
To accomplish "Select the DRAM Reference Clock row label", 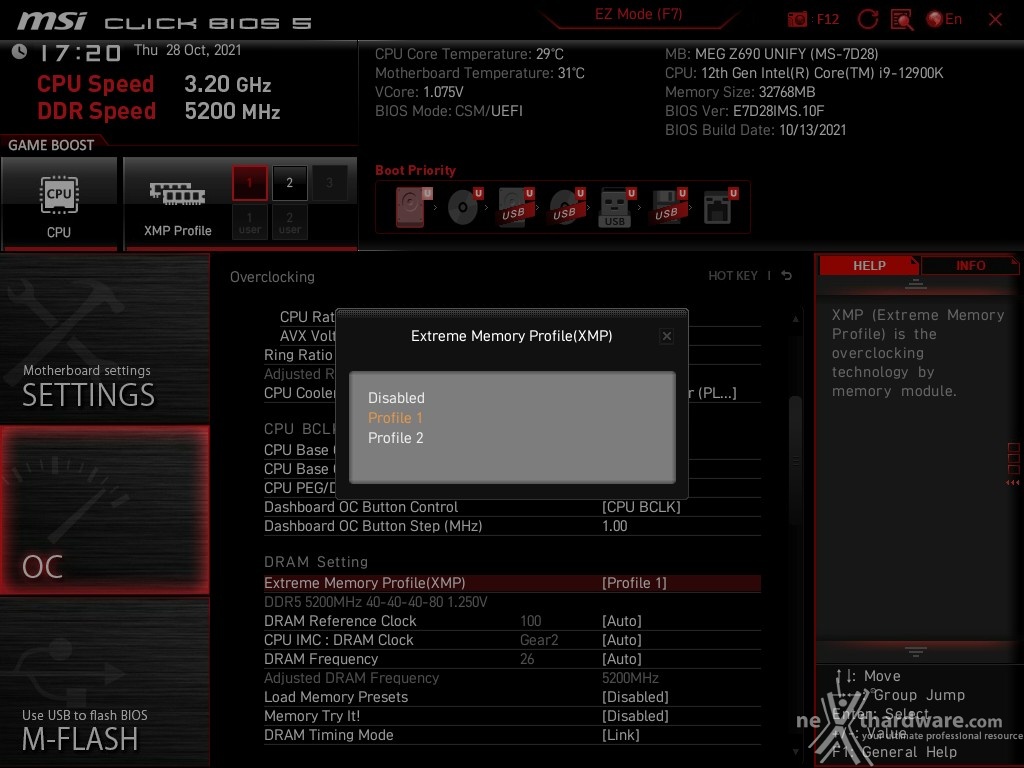I will (340, 621).
